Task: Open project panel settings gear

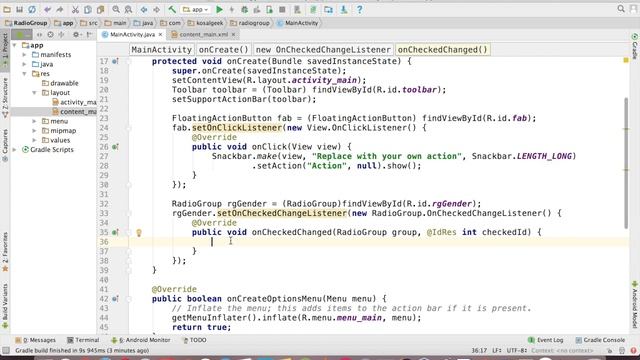Action: [x=76, y=35]
